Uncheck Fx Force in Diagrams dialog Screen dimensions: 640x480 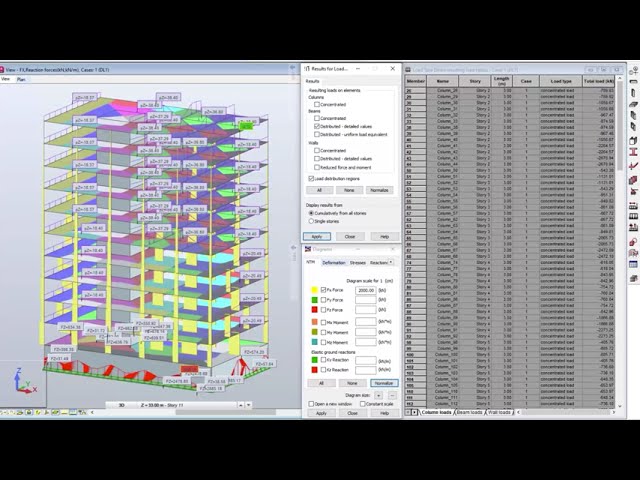(323, 290)
